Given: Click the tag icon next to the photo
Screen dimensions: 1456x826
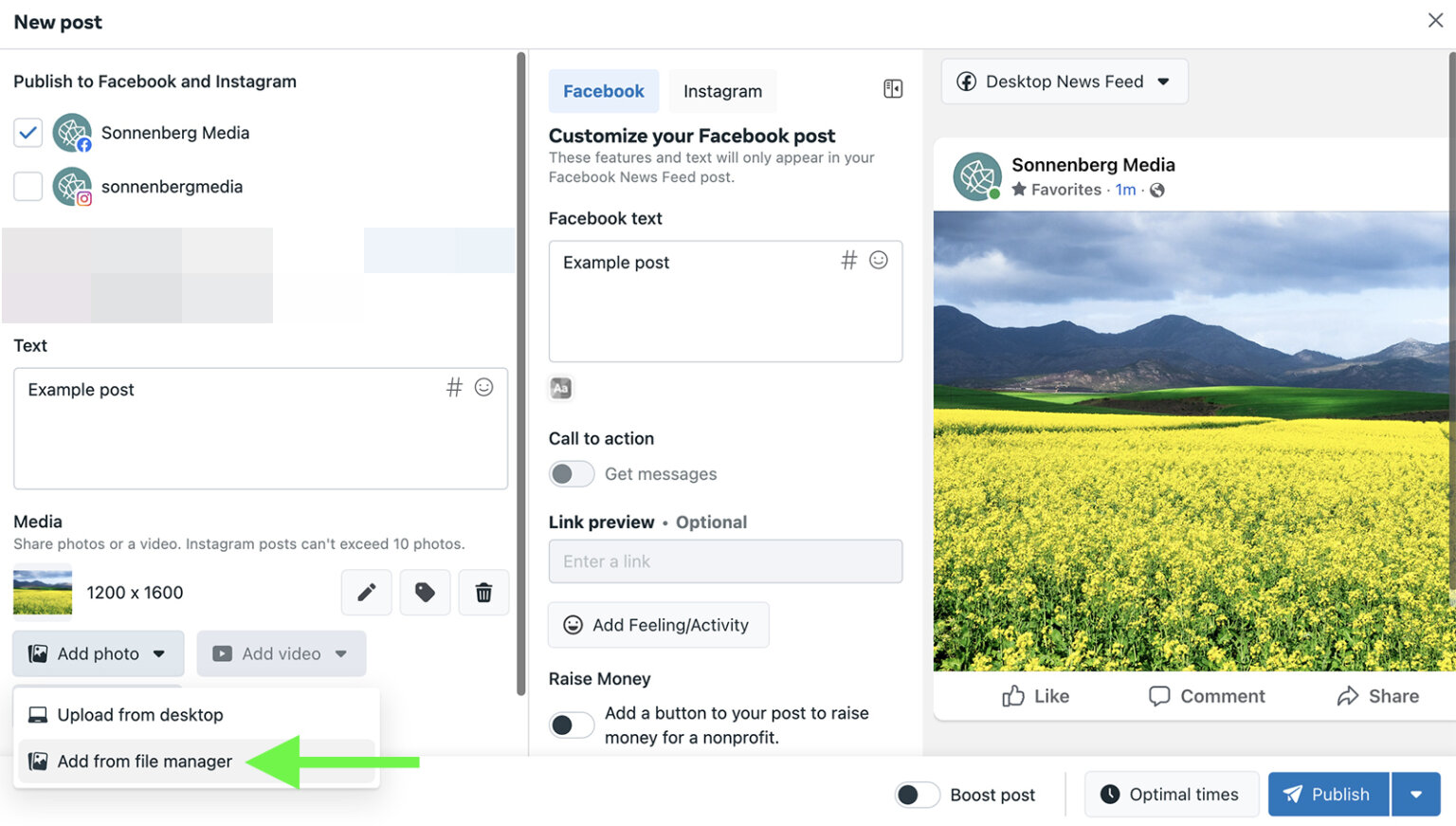Looking at the screenshot, I should [425, 592].
